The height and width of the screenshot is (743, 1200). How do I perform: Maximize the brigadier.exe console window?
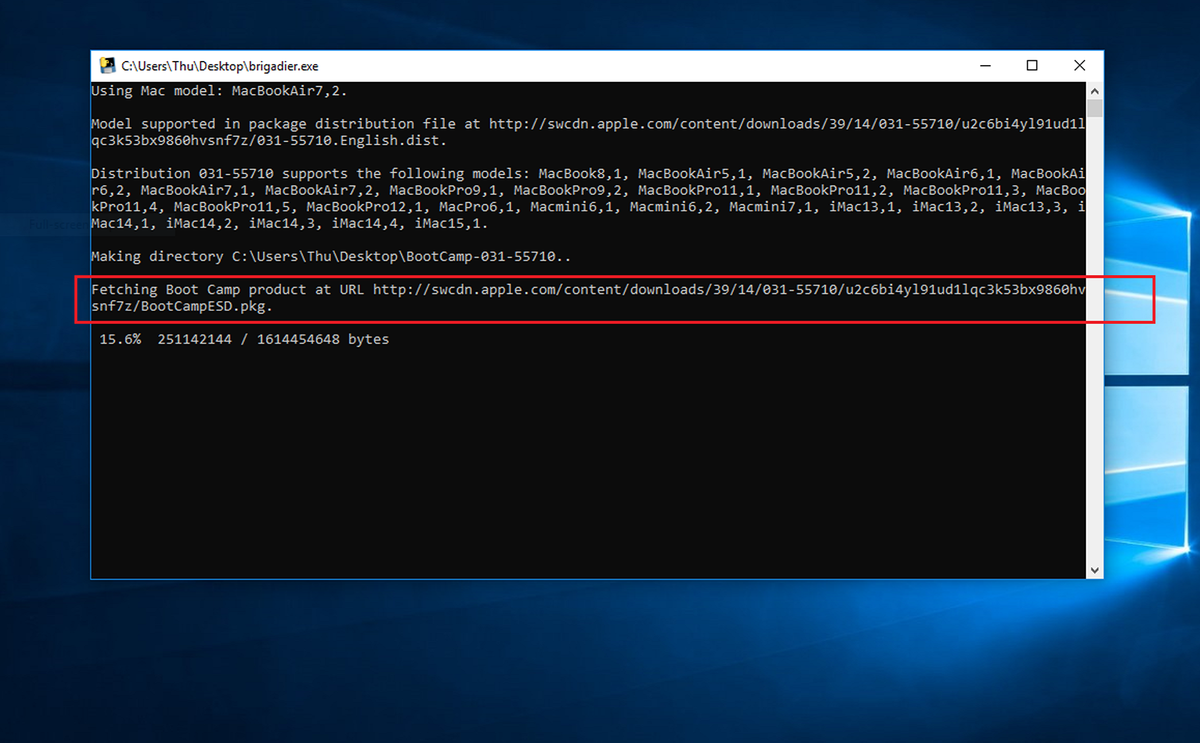[x=1032, y=66]
